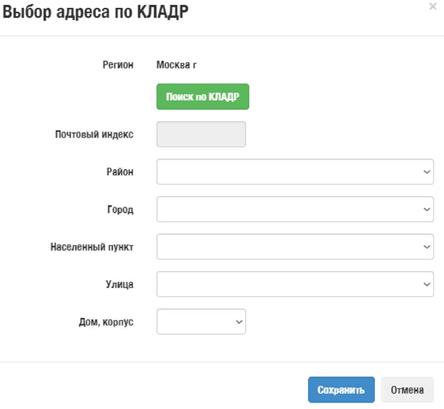Viewport: 444px width, 409px height.
Task: Click the chevron arrow in Город field
Action: (x=427, y=209)
